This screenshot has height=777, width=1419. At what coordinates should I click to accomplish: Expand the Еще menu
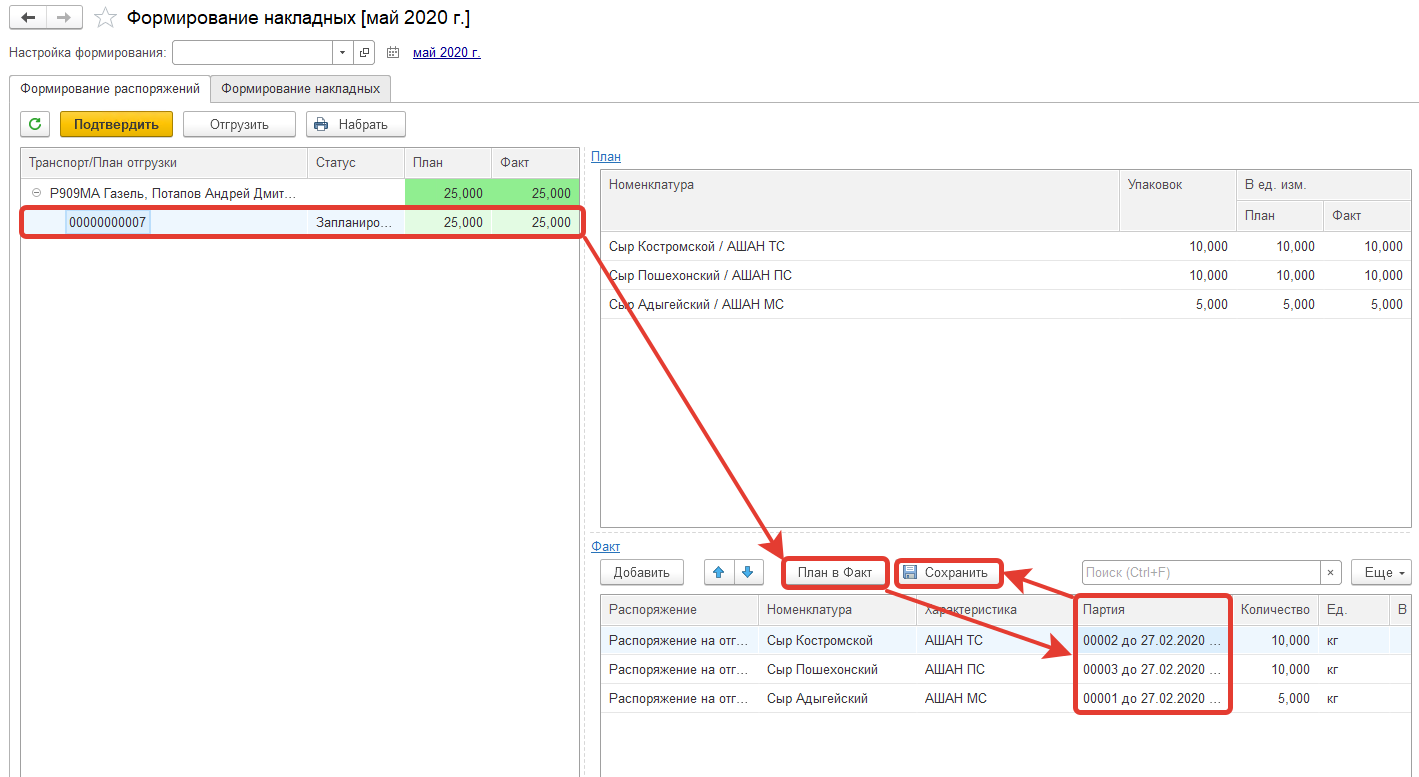(x=1381, y=572)
